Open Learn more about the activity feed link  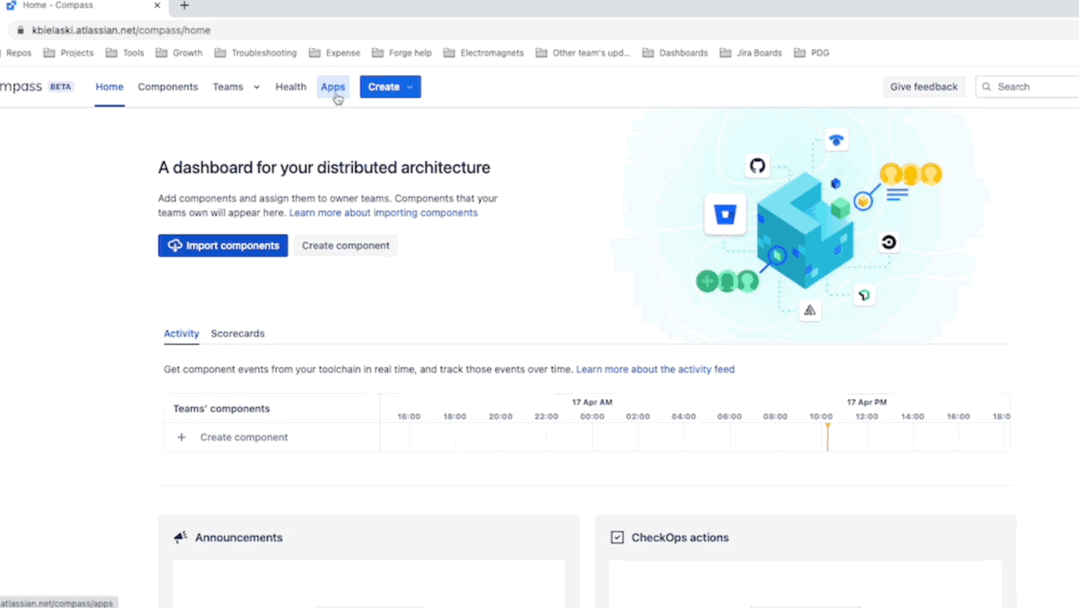(x=655, y=369)
